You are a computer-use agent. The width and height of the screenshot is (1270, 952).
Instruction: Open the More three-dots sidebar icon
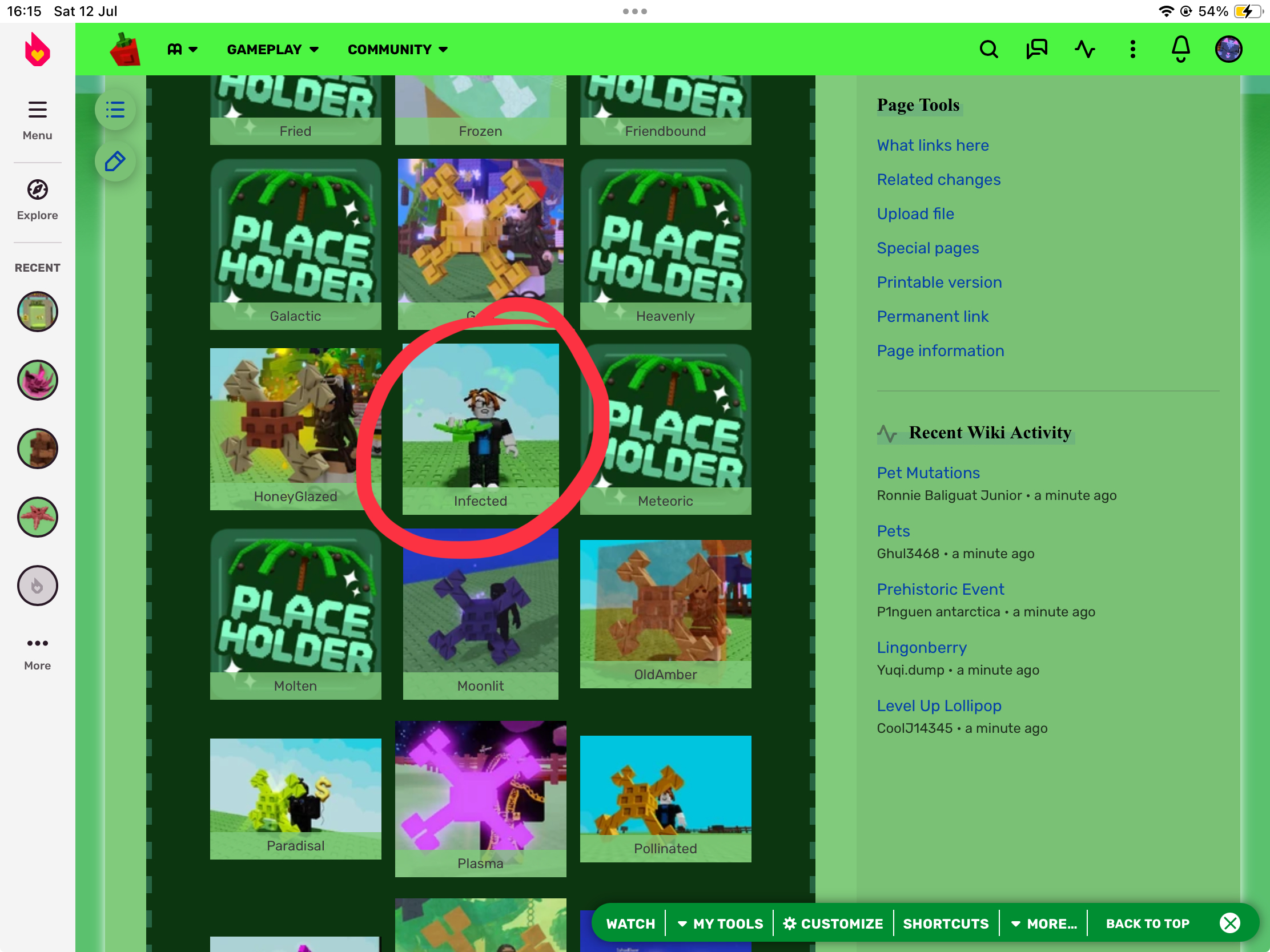coord(37,653)
